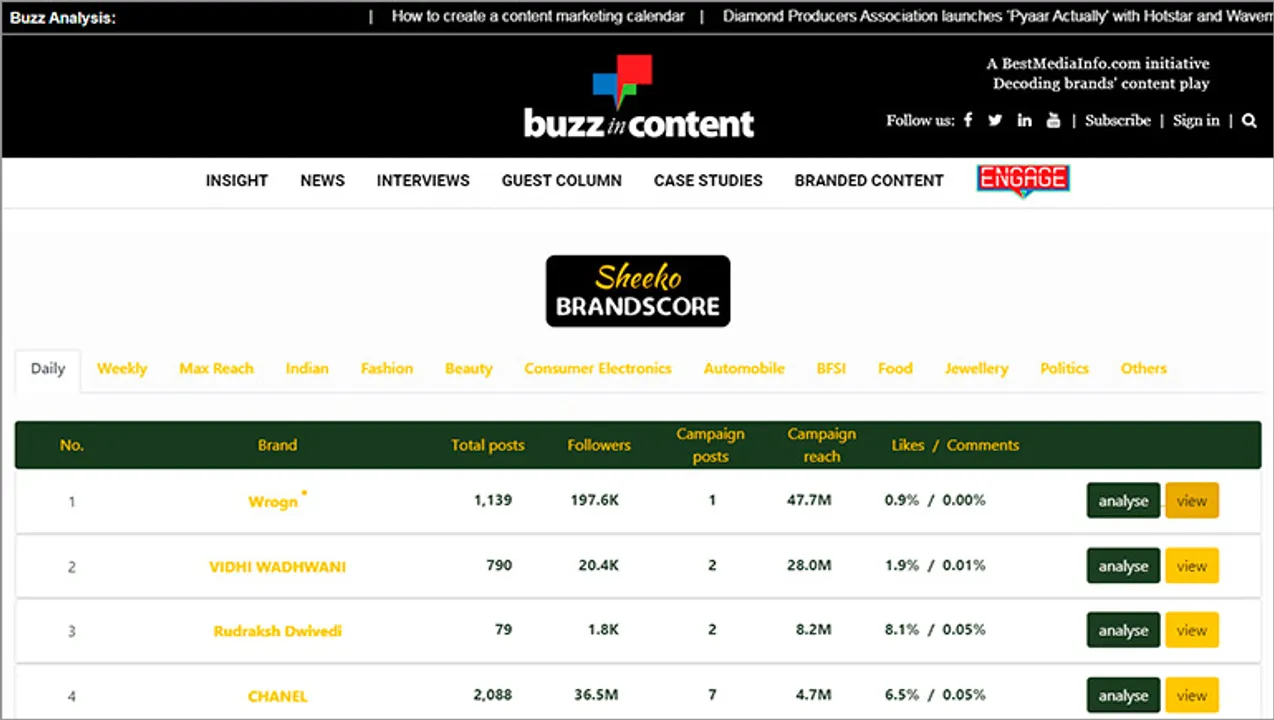Click the Total posts column header
The image size is (1274, 720).
[488, 445]
